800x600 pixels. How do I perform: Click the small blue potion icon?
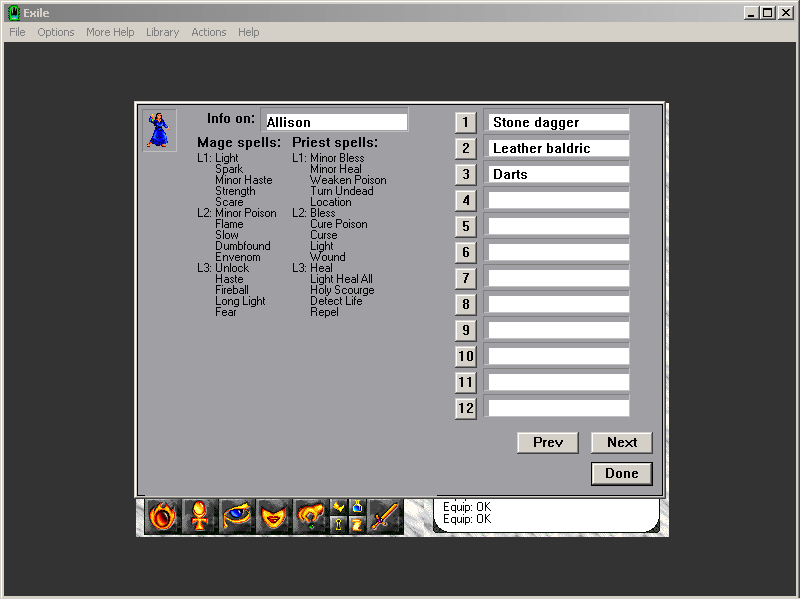[357, 507]
